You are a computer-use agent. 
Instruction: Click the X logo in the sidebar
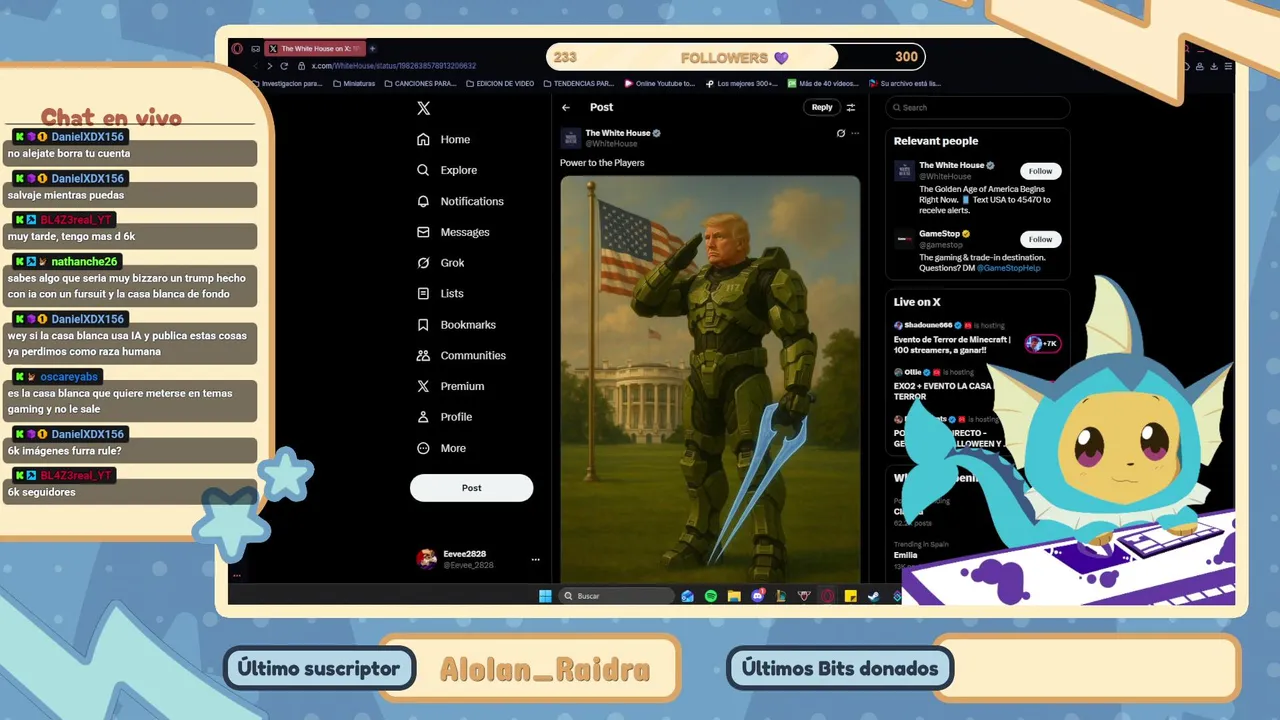423,108
